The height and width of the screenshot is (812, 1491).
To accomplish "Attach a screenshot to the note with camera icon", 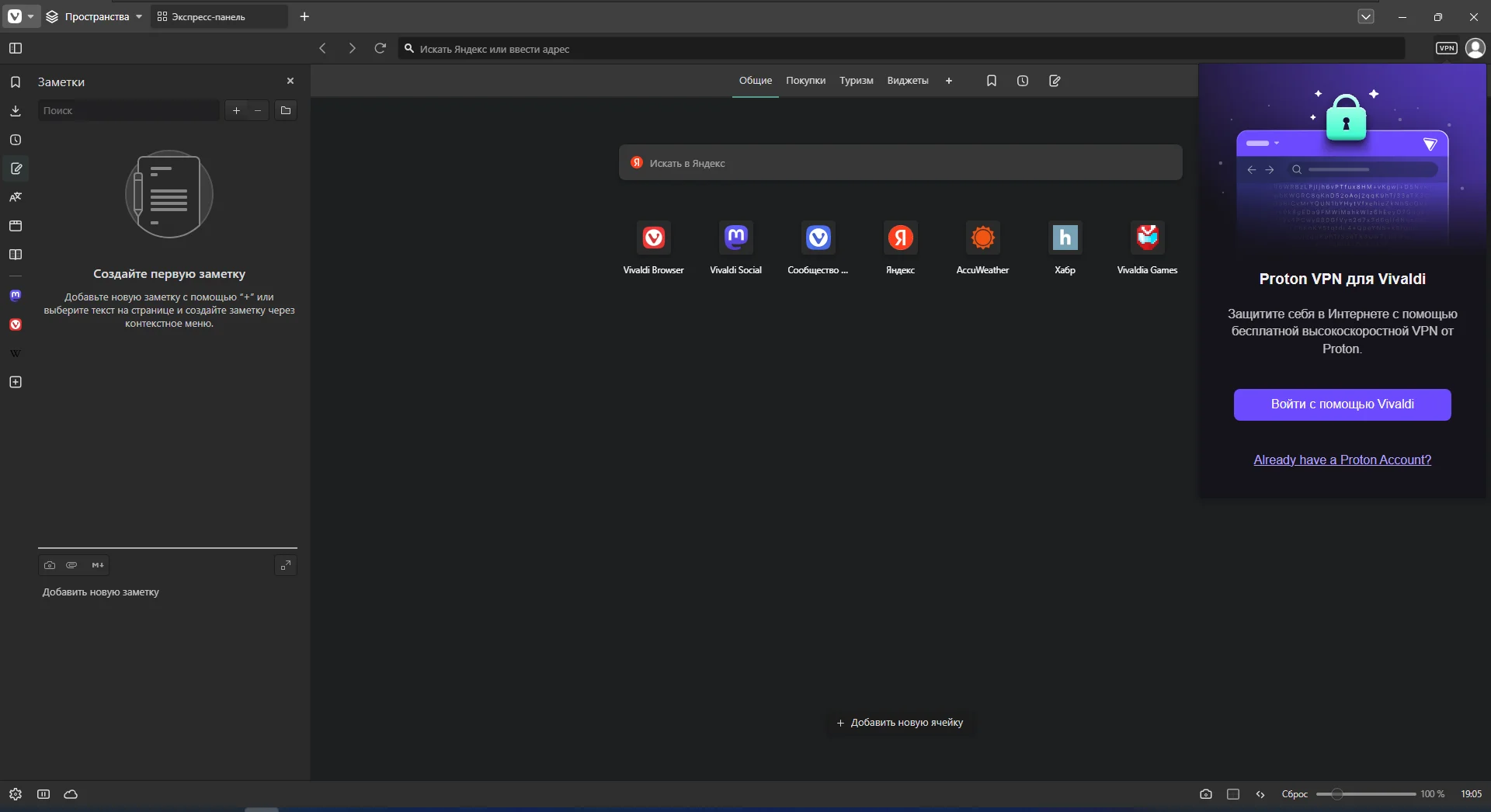I will tap(50, 565).
